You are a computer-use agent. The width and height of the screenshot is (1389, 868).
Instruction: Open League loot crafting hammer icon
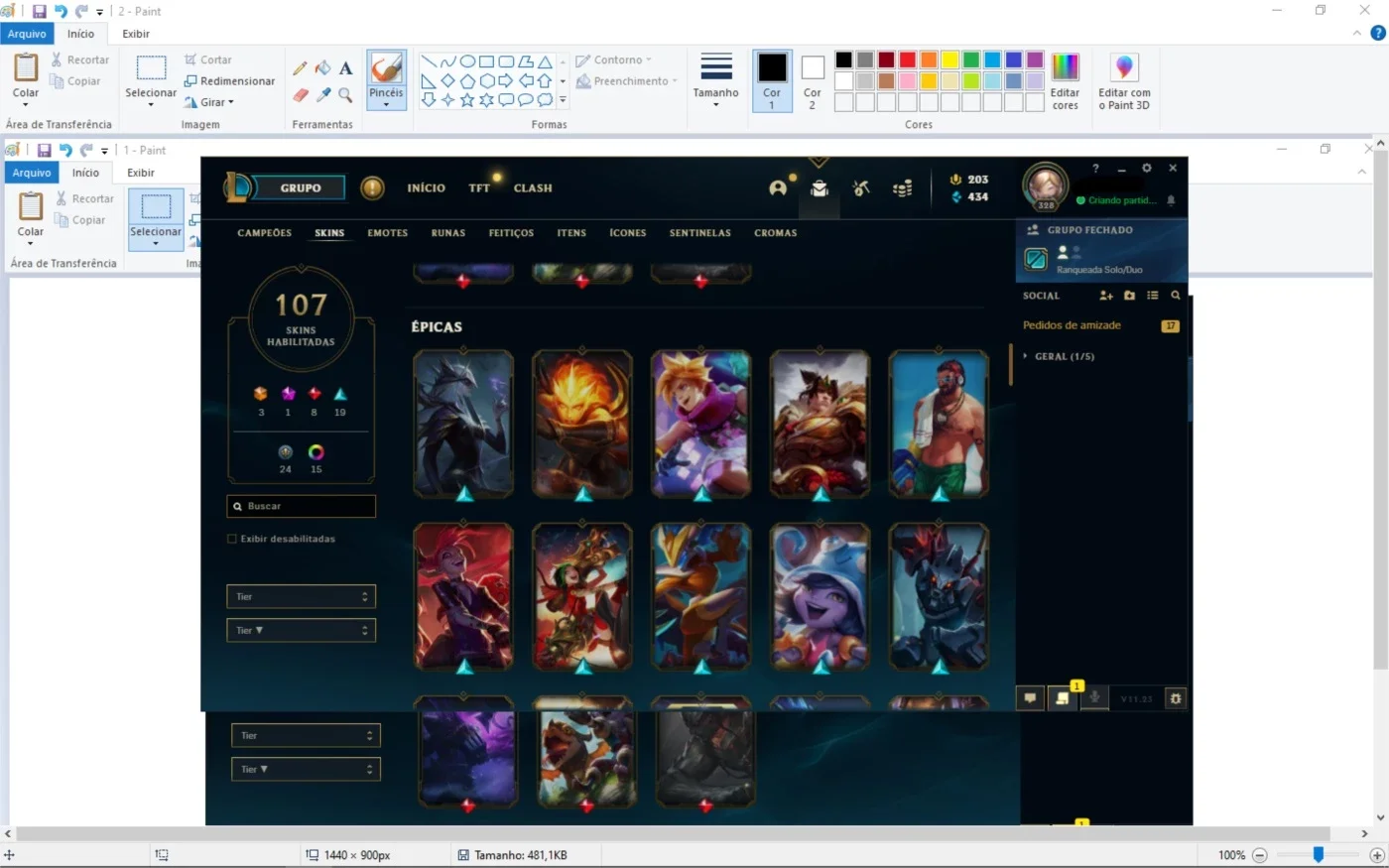point(861,187)
